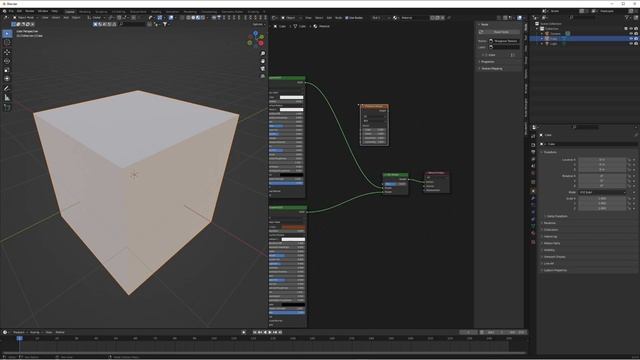This screenshot has width=640, height=360.
Task: Switch to the Modeling workspace tab
Action: coord(84,12)
